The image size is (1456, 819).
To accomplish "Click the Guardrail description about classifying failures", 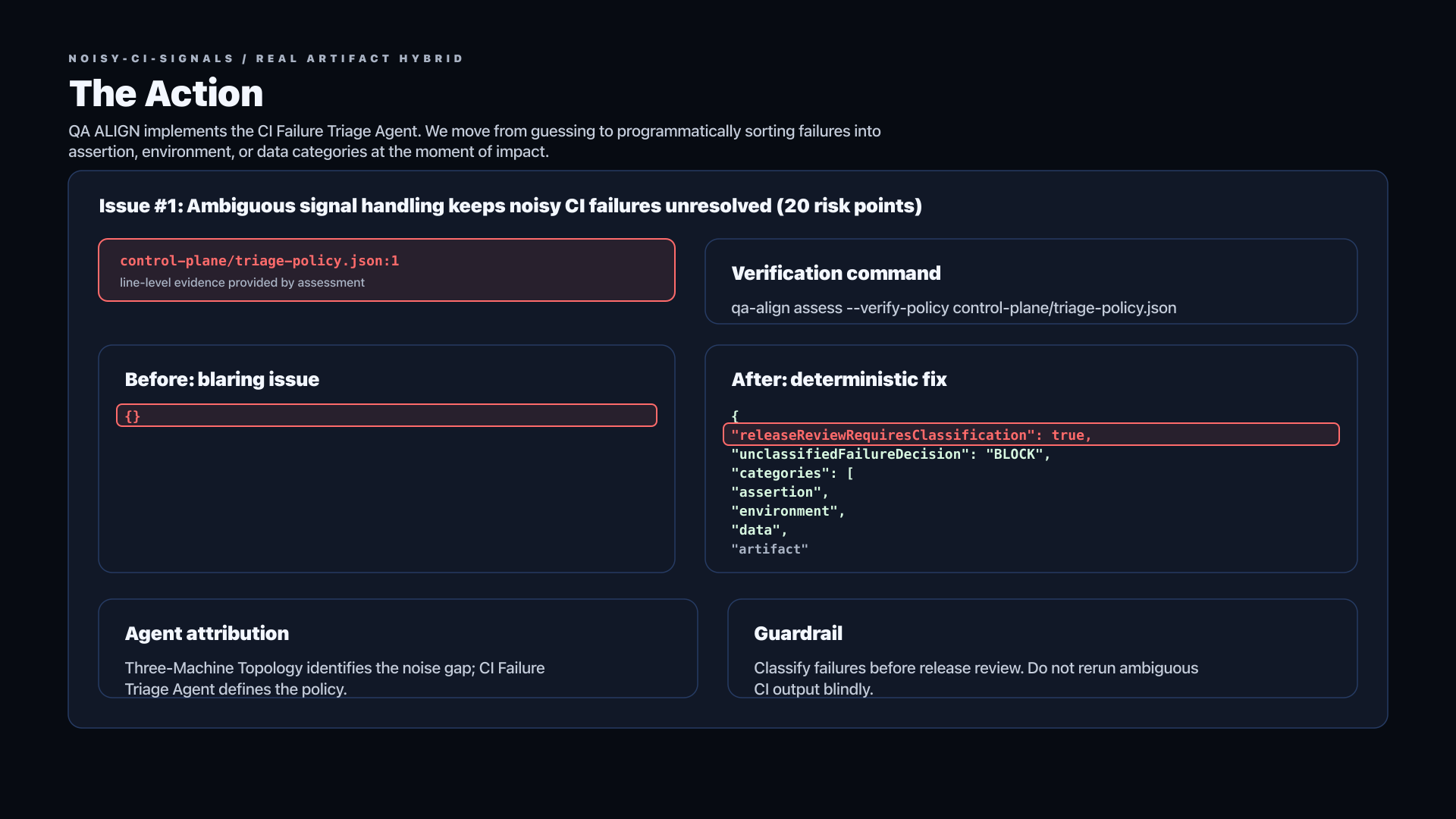I will point(976,679).
